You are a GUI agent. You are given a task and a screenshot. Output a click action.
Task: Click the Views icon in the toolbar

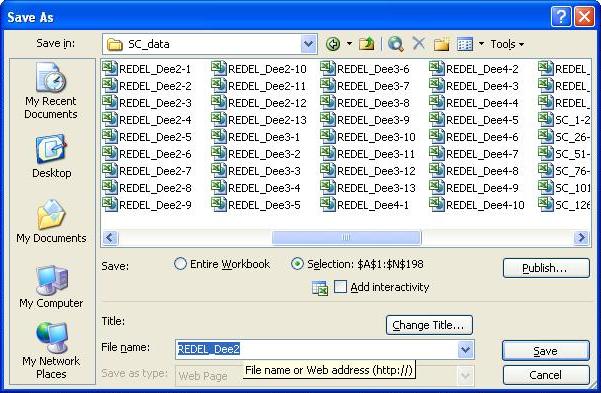pyautogui.click(x=465, y=44)
